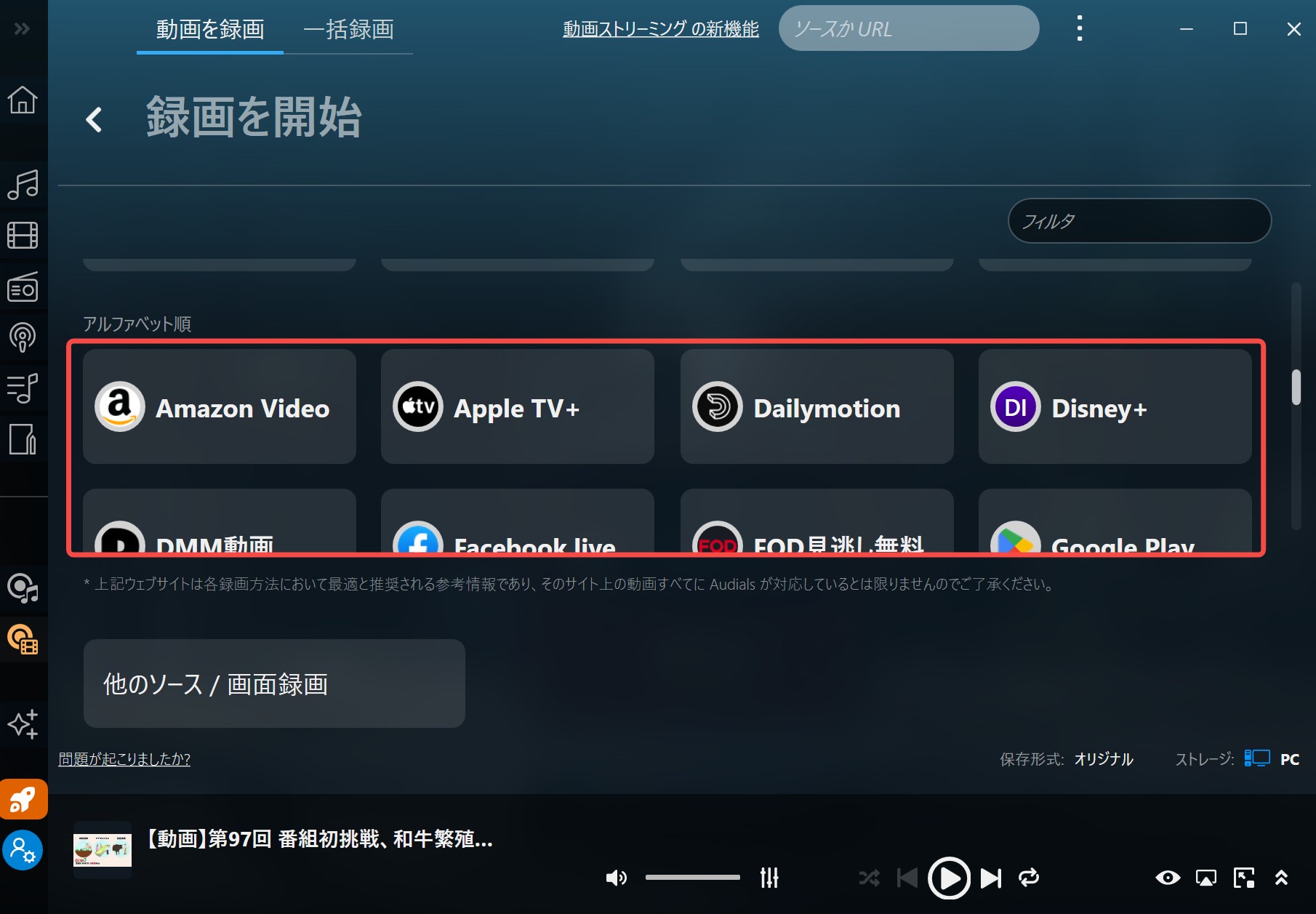
Task: Open 問題が起こりましたか? help link
Action: coord(124,759)
